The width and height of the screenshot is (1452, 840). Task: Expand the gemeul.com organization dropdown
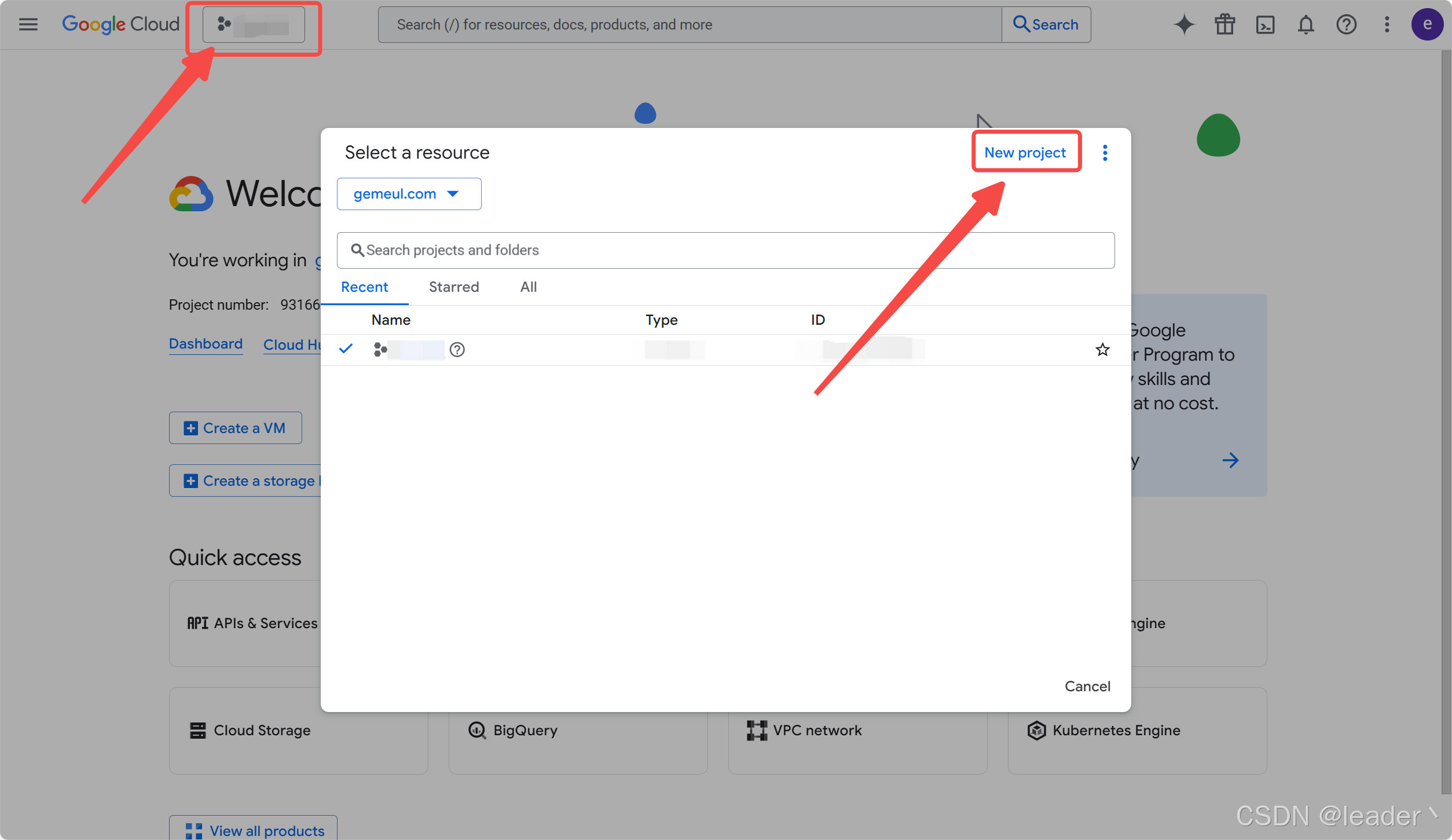pyautogui.click(x=408, y=194)
